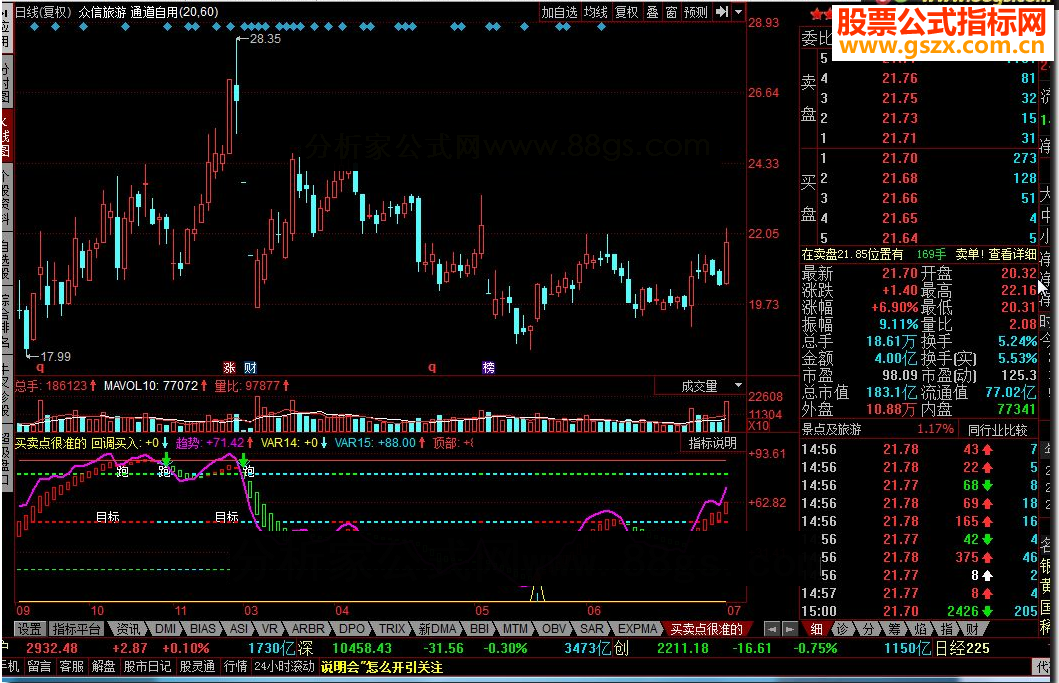Viewport: 1059px width, 683px height.
Task: Select the 指 index tab in side panel
Action: (946, 629)
